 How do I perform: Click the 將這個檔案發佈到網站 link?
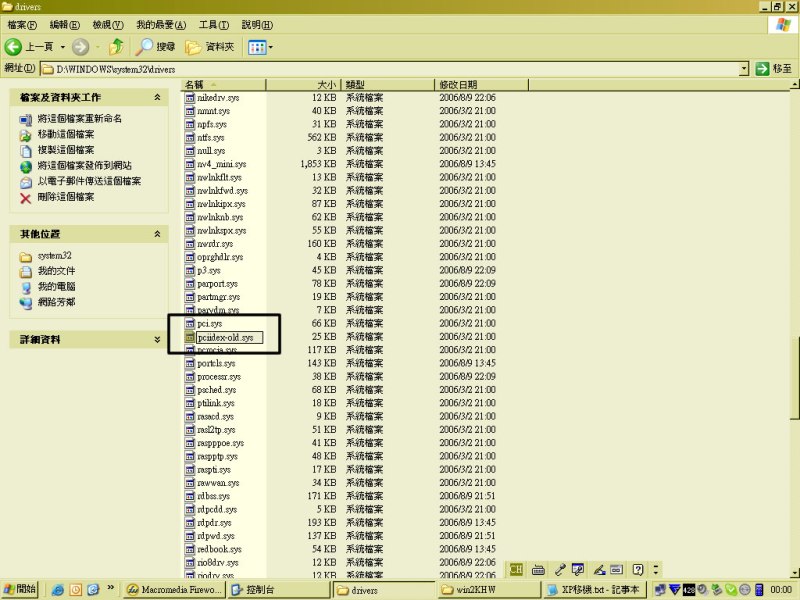[x=85, y=165]
